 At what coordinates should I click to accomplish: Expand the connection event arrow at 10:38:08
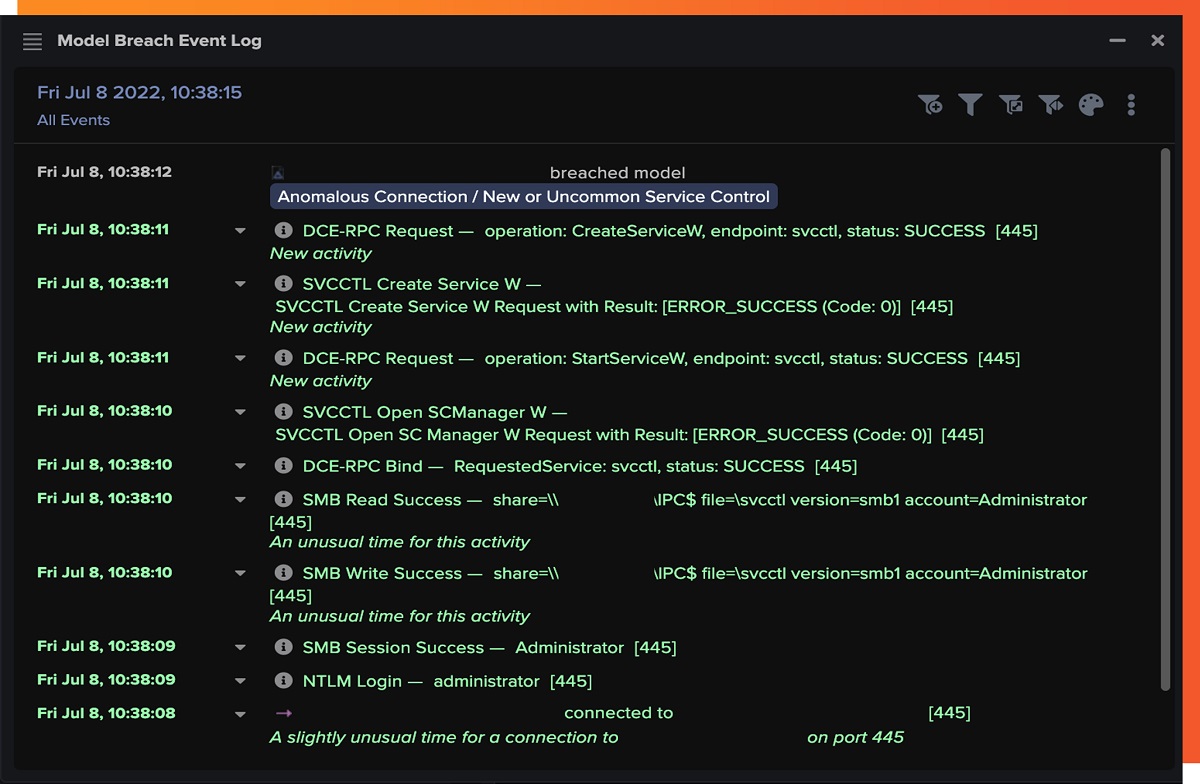tap(240, 715)
